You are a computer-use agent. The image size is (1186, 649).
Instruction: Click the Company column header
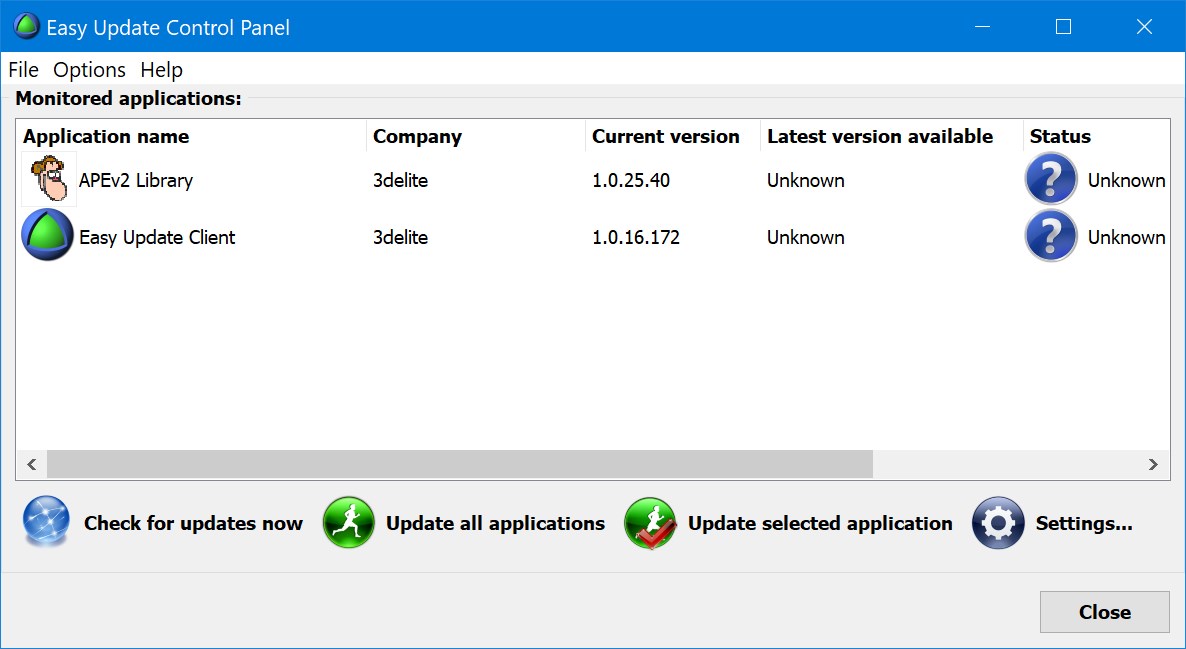tap(417, 137)
